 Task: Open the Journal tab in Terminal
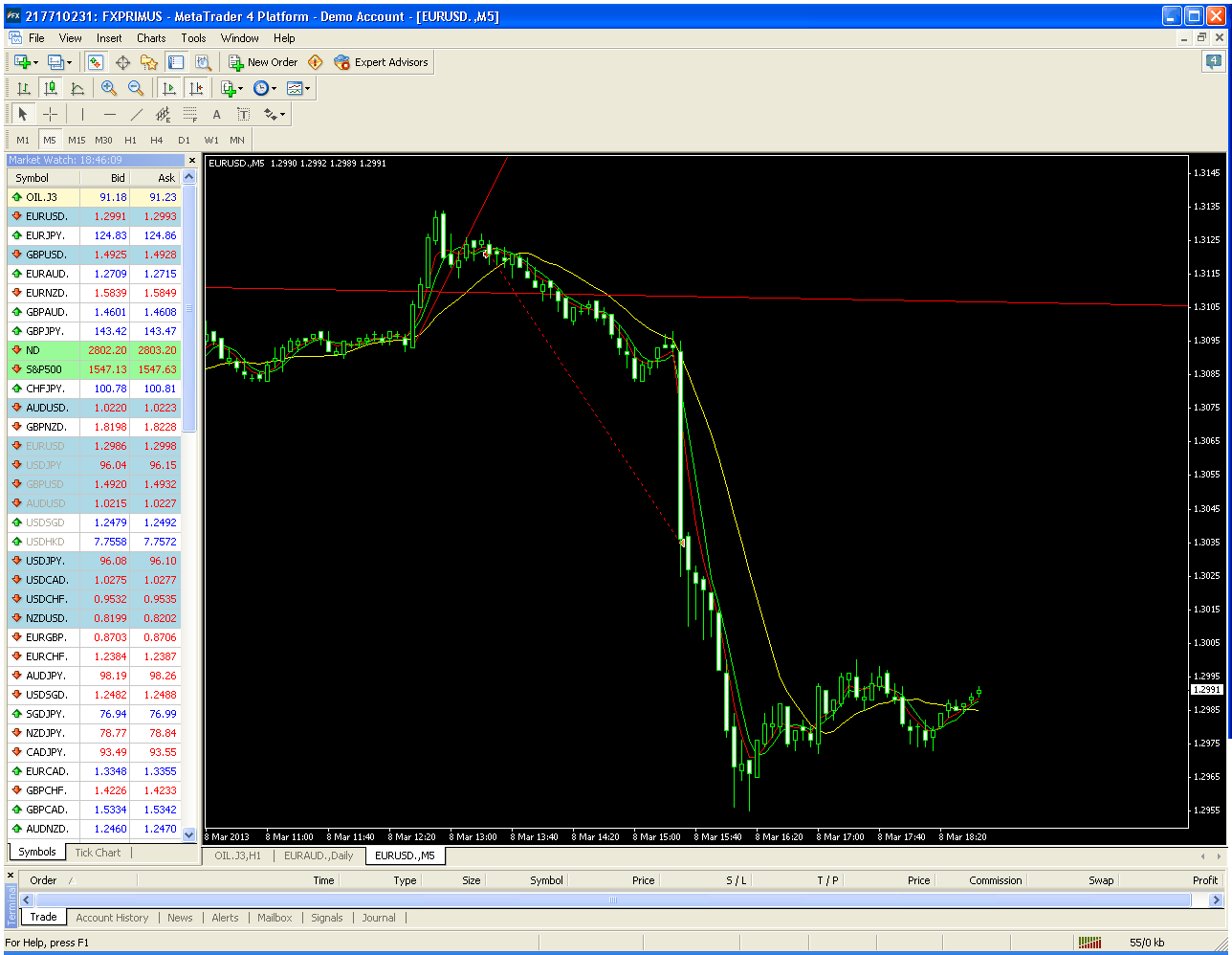[x=379, y=918]
